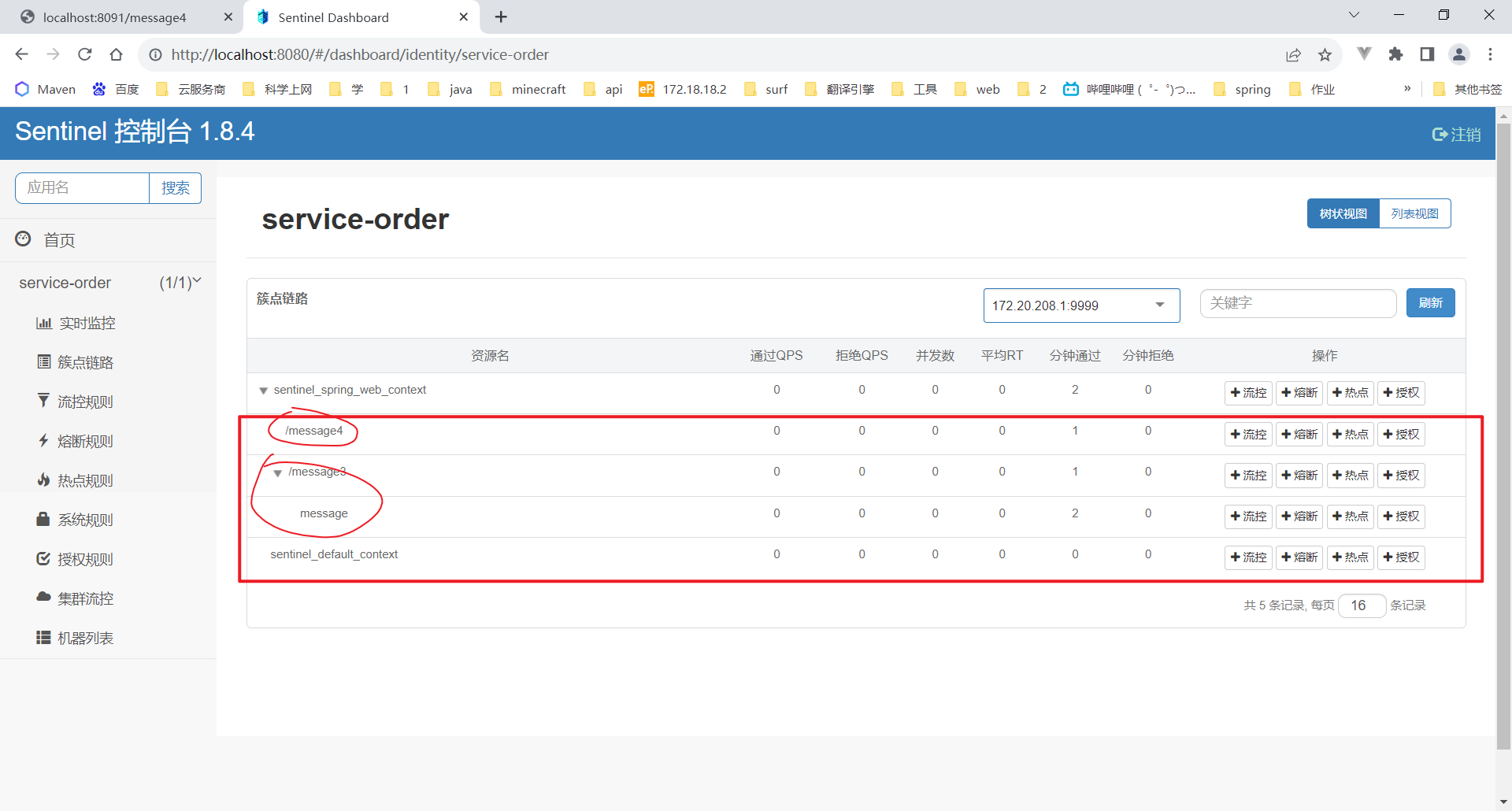1512x811 pixels.
Task: Show more bookmarks with the chevron
Action: point(1407,89)
